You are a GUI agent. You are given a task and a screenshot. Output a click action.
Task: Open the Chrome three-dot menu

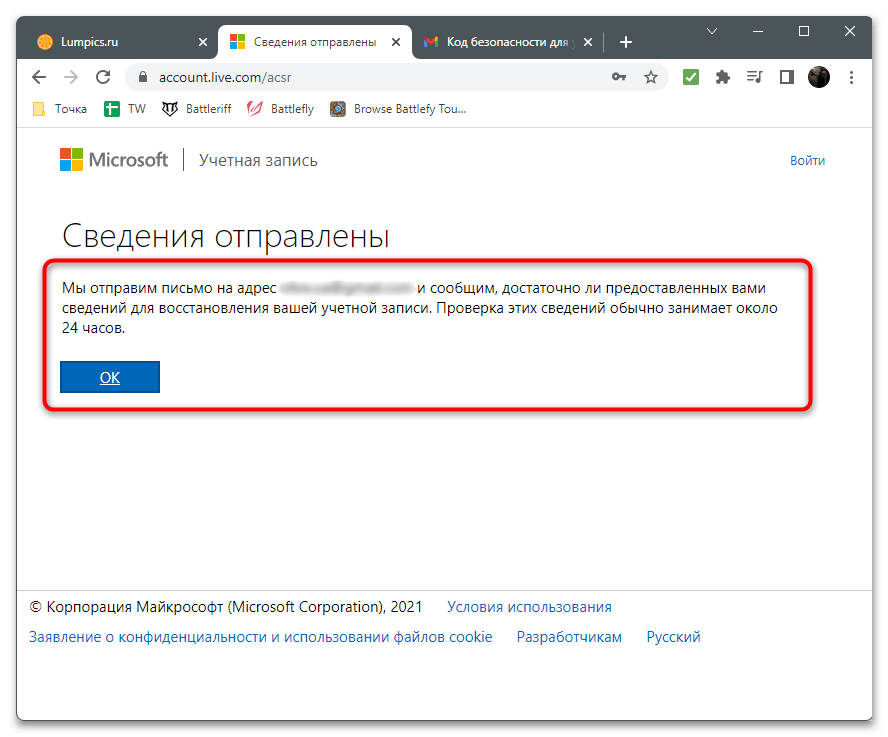coord(851,77)
